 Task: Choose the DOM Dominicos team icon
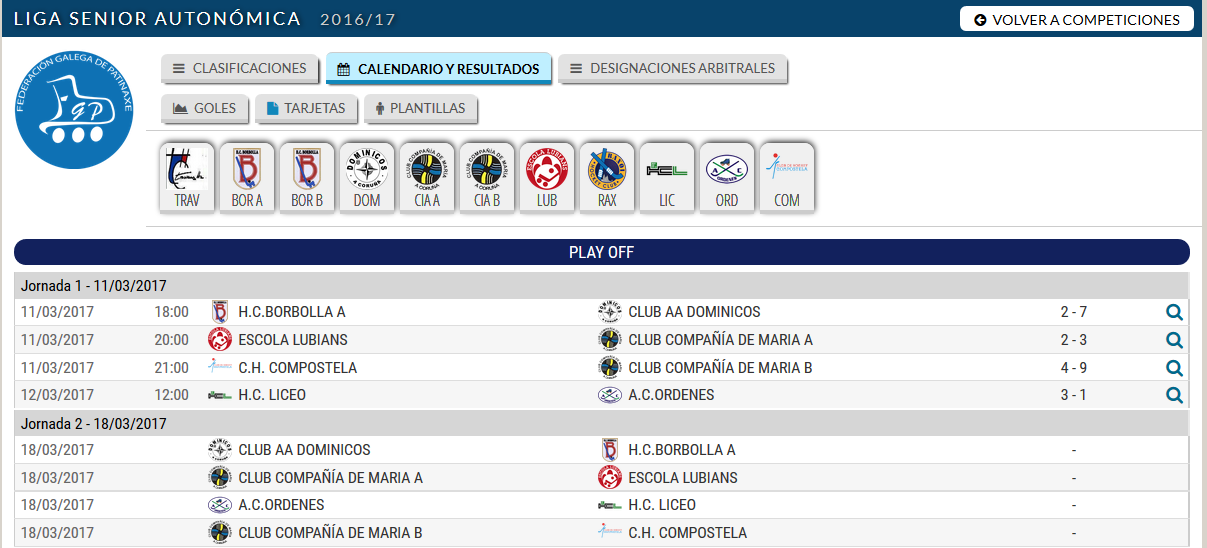[367, 178]
